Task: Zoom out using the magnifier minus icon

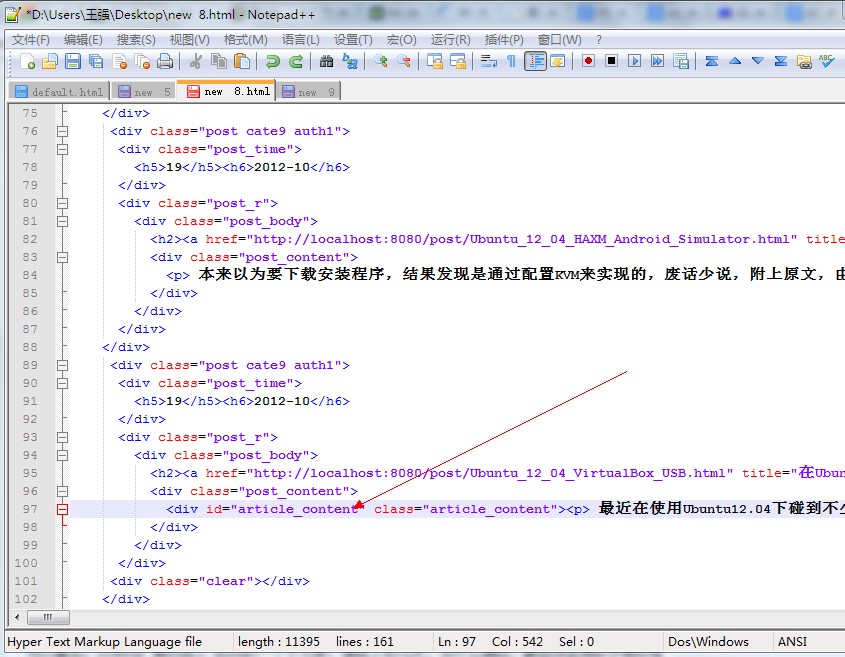Action: click(404, 61)
